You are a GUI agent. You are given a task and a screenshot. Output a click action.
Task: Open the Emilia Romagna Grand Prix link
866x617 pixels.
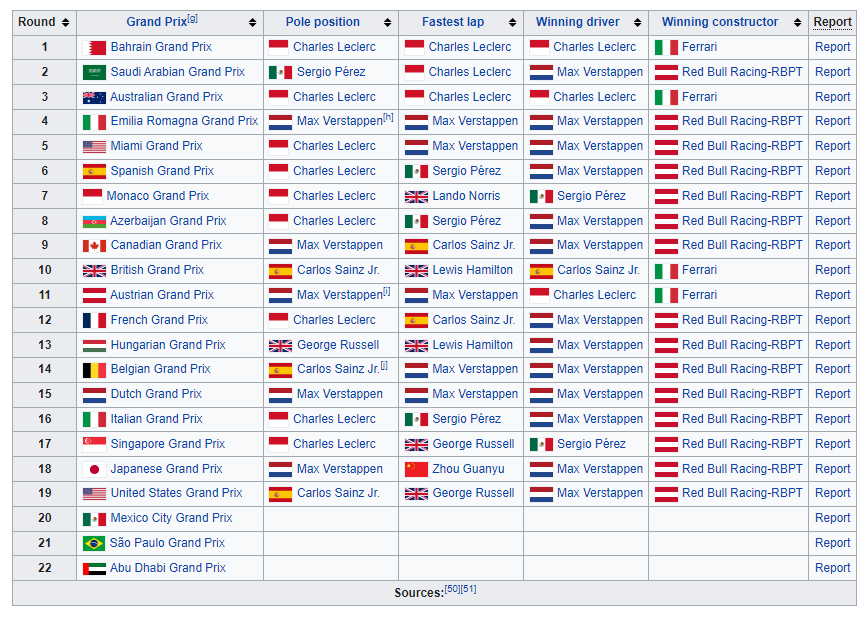184,121
